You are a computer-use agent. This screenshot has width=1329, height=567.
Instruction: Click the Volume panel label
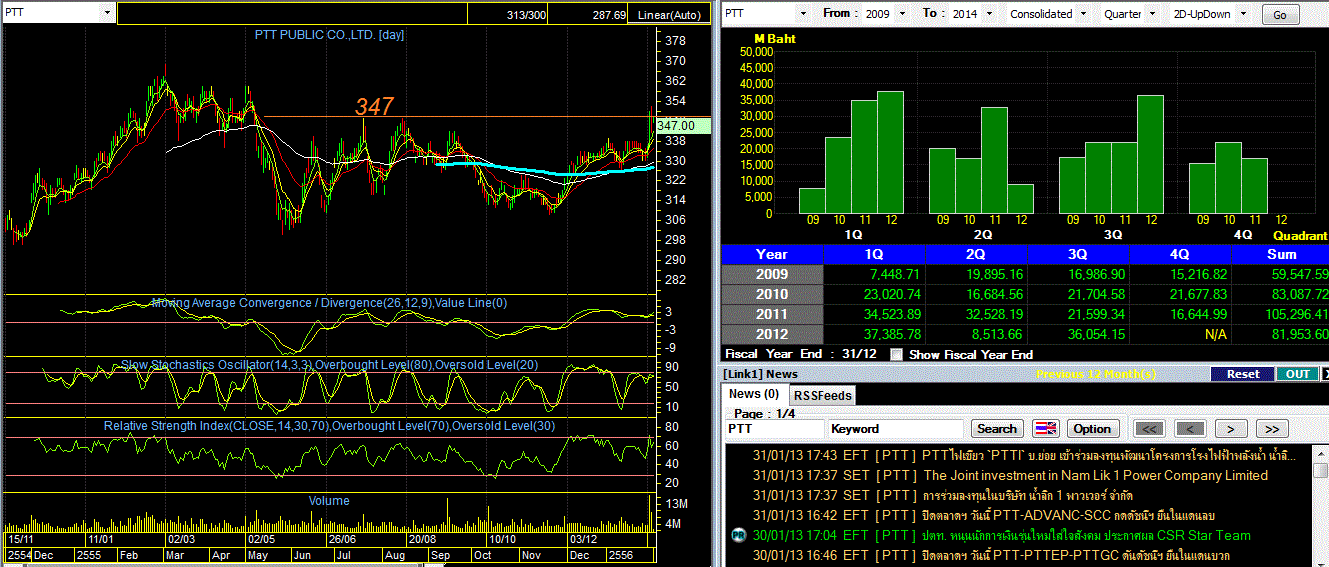click(329, 501)
